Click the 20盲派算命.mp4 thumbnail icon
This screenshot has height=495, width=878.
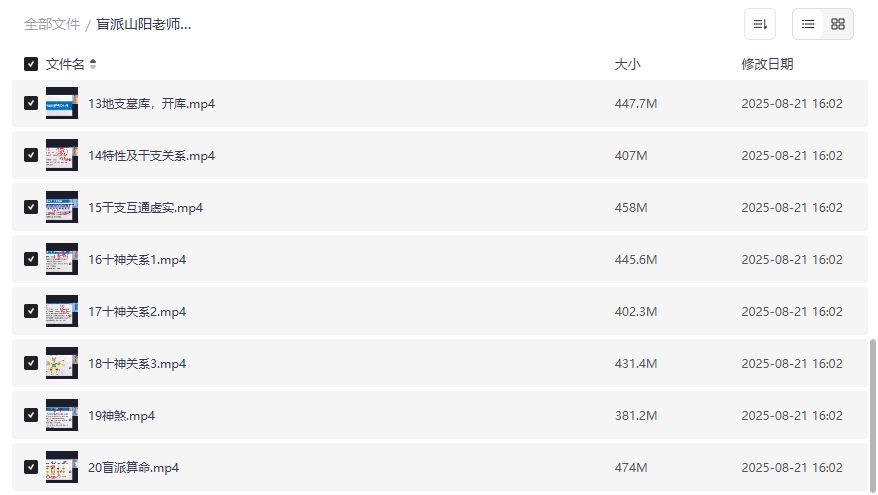(x=62, y=467)
